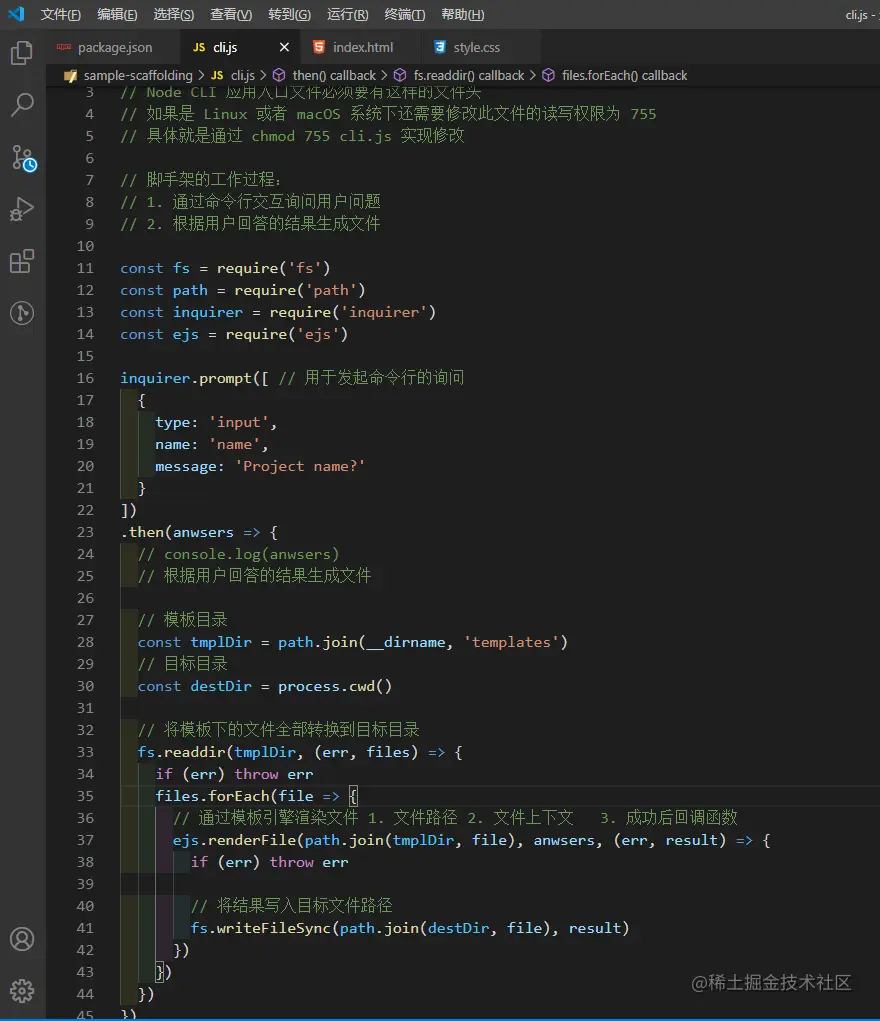The width and height of the screenshot is (880, 1021).
Task: Open the 查看(V) menu
Action: [x=231, y=14]
